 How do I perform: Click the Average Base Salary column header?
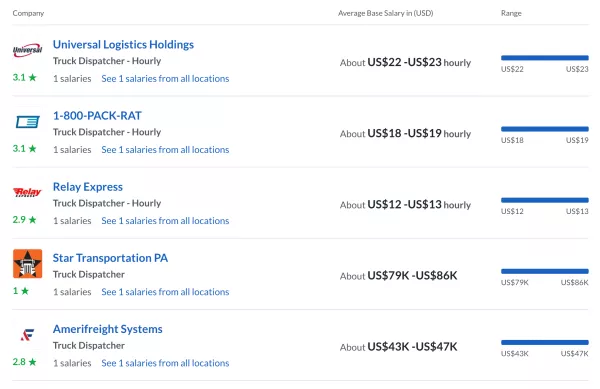(x=385, y=13)
